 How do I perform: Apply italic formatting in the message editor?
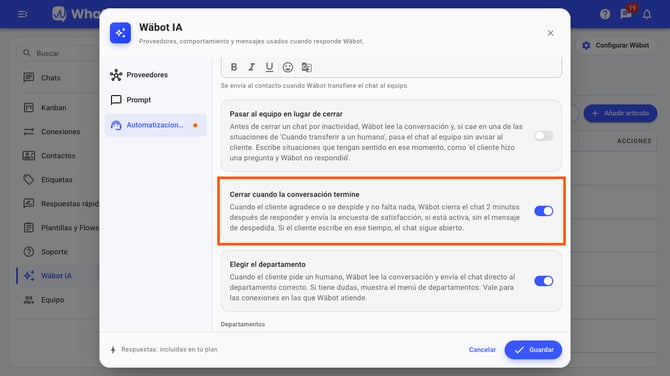(x=252, y=67)
